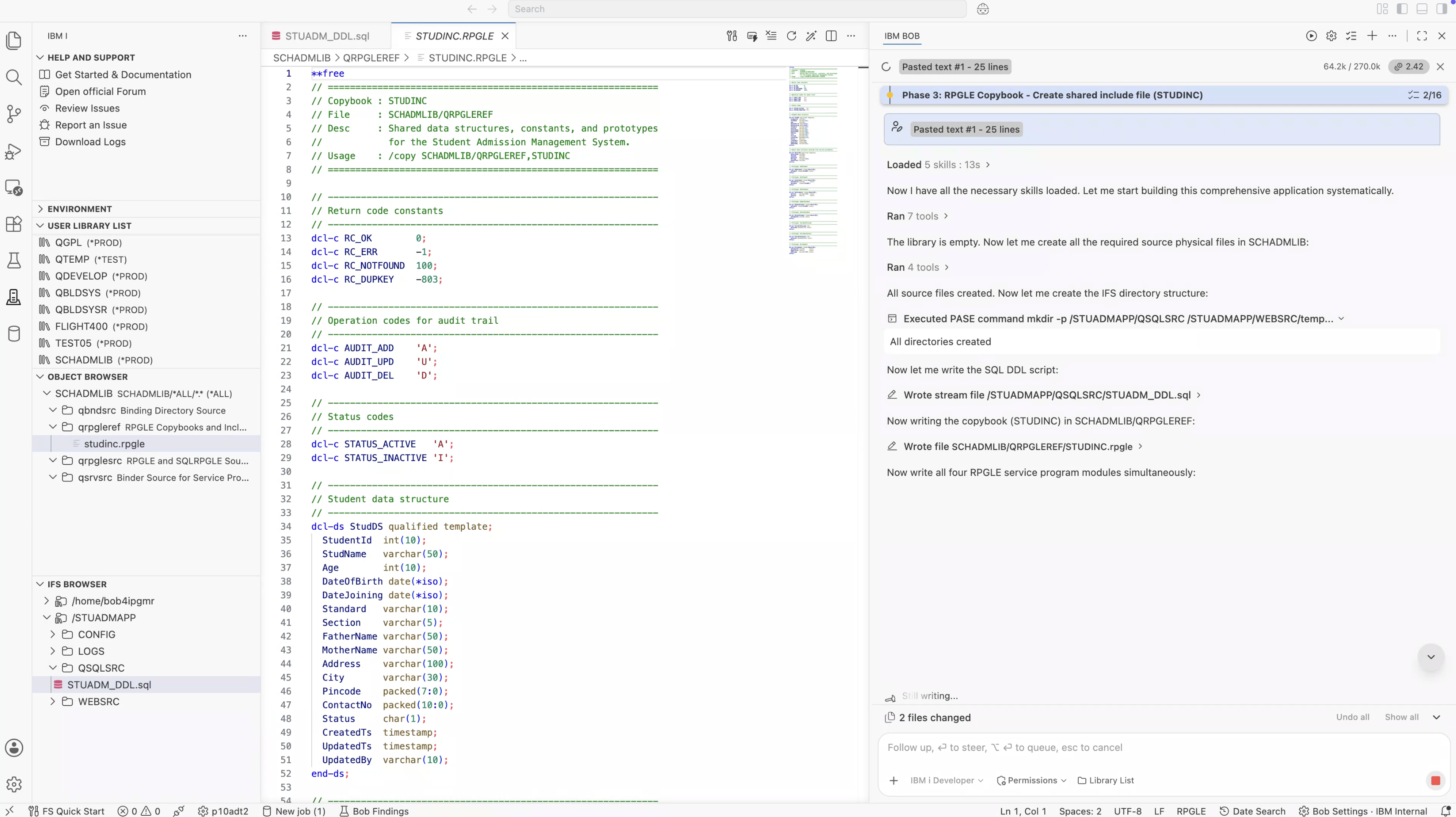Viewport: 1456px width, 817px height.
Task: Click QRPGLEREF in the breadcrumb
Action: (x=371, y=58)
